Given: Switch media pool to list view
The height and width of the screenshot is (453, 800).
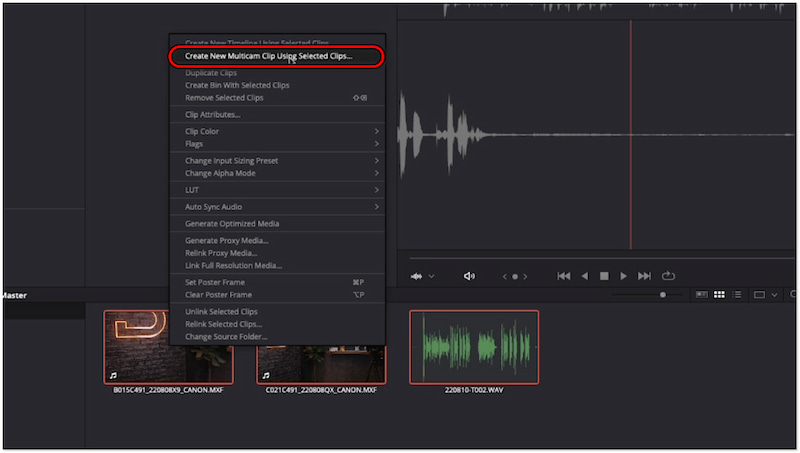Looking at the screenshot, I should pyautogui.click(x=737, y=295).
